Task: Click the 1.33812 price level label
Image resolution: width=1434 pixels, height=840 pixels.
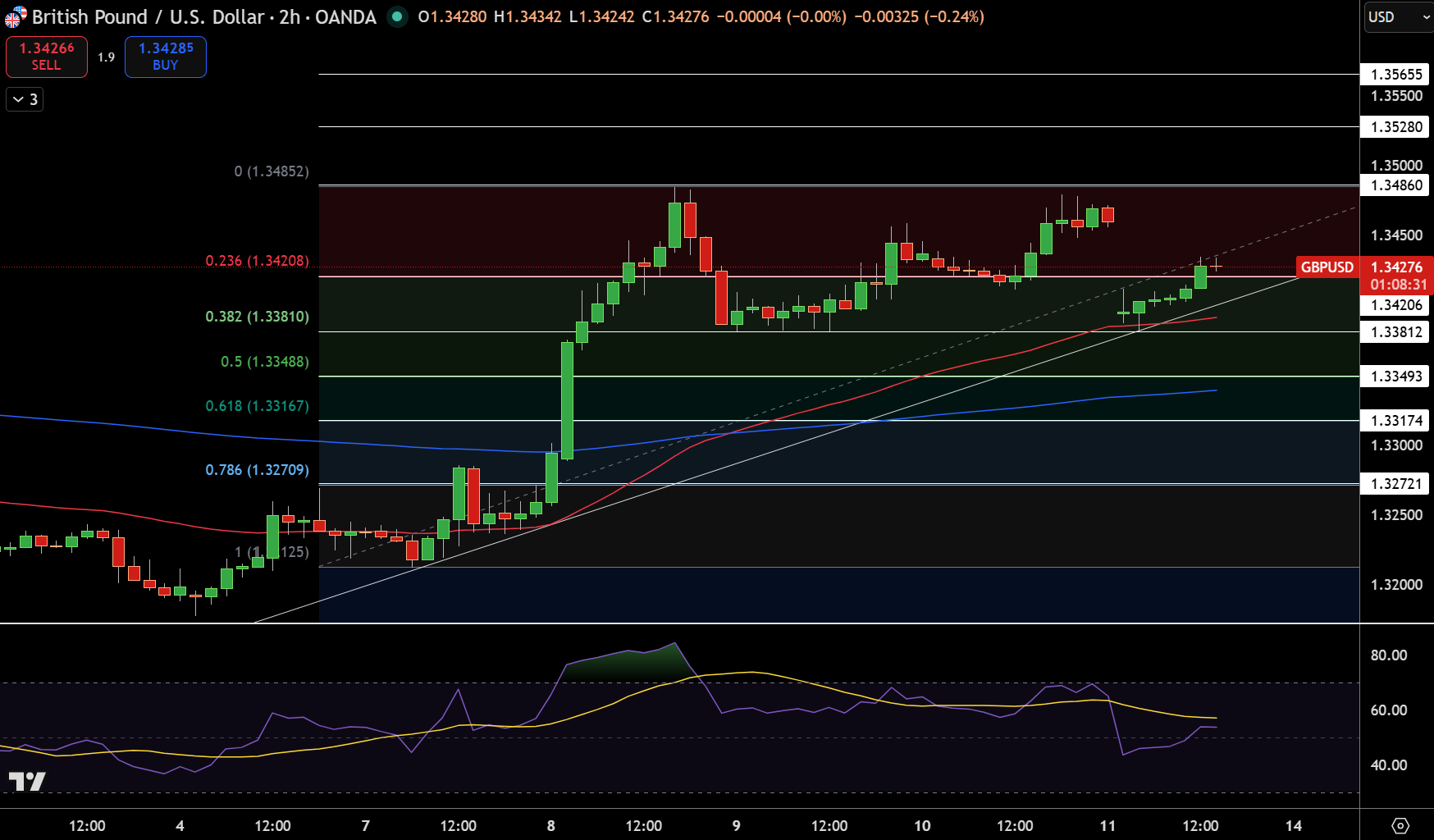Action: 1396,332
